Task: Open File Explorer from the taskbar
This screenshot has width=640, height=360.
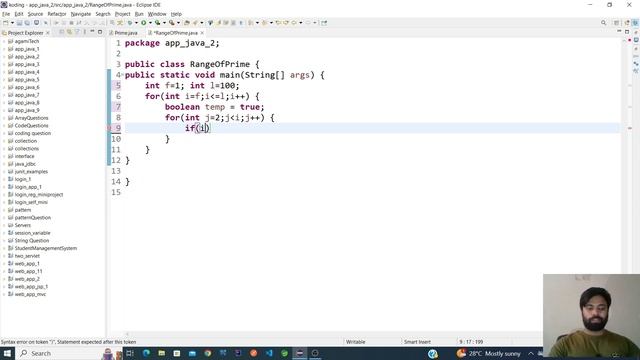Action: point(162,353)
